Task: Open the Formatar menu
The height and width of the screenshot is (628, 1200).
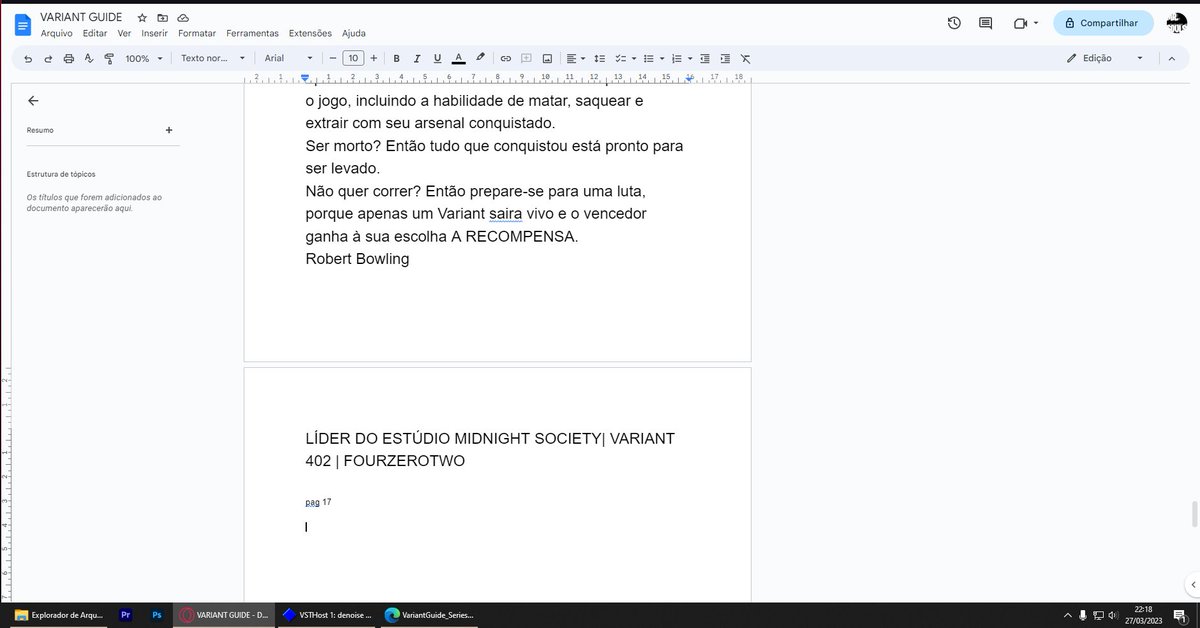Action: [x=197, y=33]
